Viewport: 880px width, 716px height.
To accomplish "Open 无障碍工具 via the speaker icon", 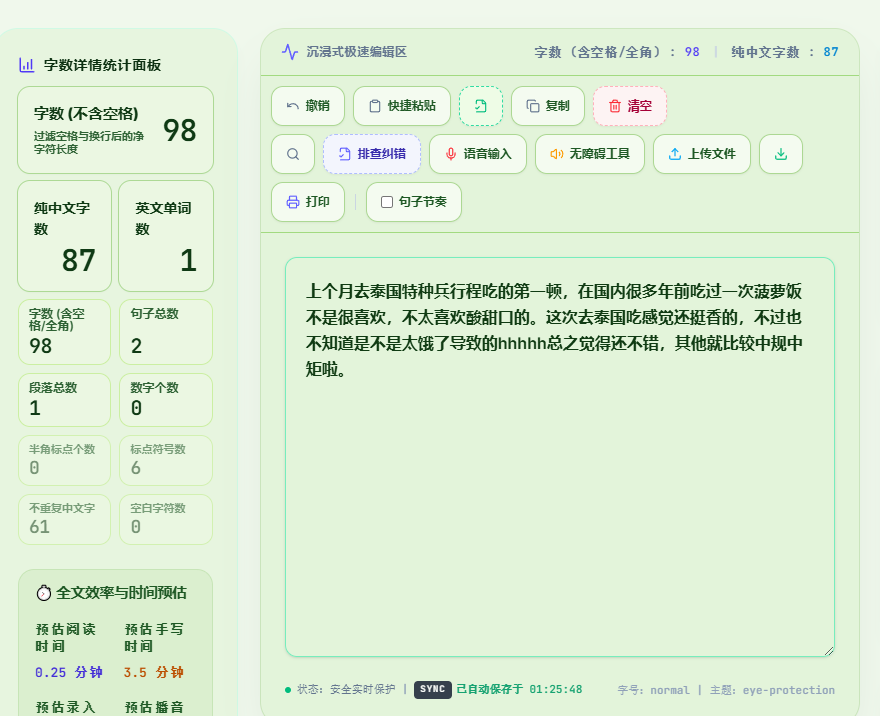I will pyautogui.click(x=556, y=154).
